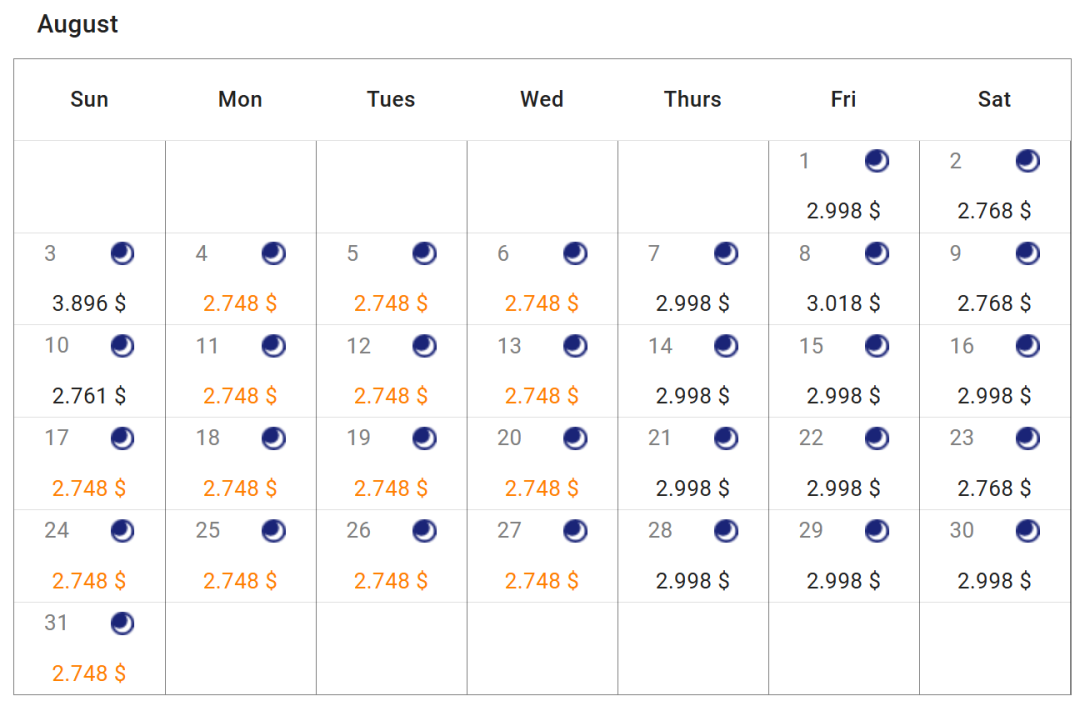Pick the 2.748 $ price on August 26

coord(391,581)
